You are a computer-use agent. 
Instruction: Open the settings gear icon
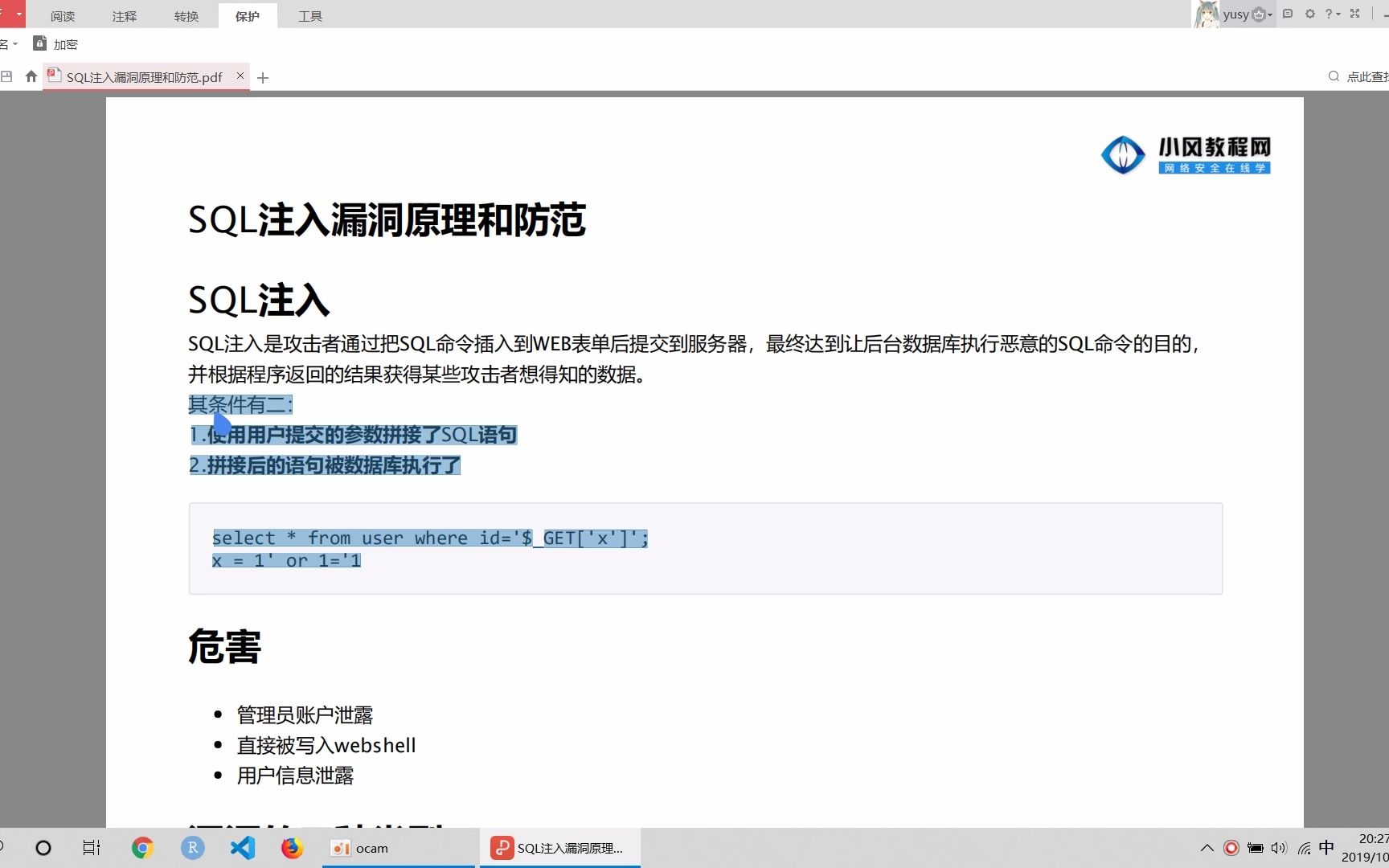pos(1310,14)
